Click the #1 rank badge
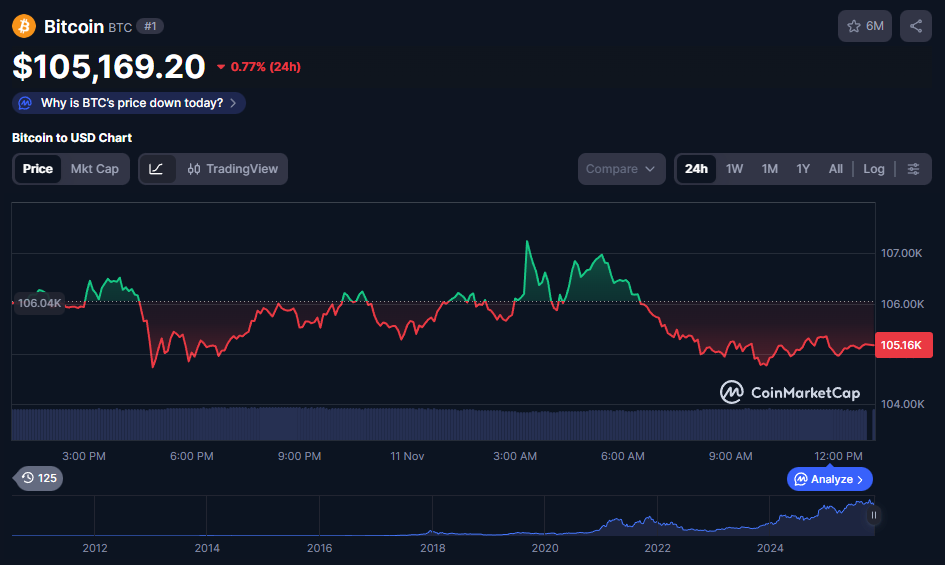The width and height of the screenshot is (945, 565). point(150,26)
